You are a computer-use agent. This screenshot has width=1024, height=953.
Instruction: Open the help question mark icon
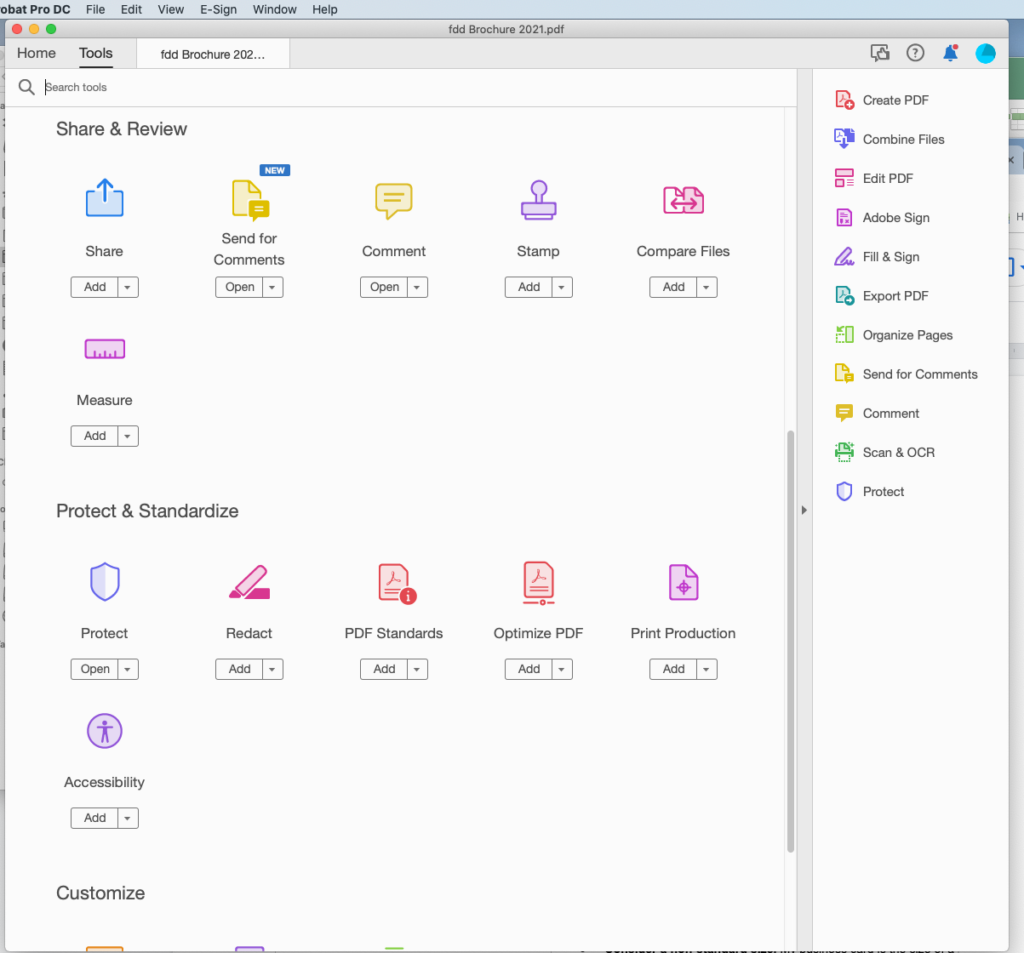point(915,53)
